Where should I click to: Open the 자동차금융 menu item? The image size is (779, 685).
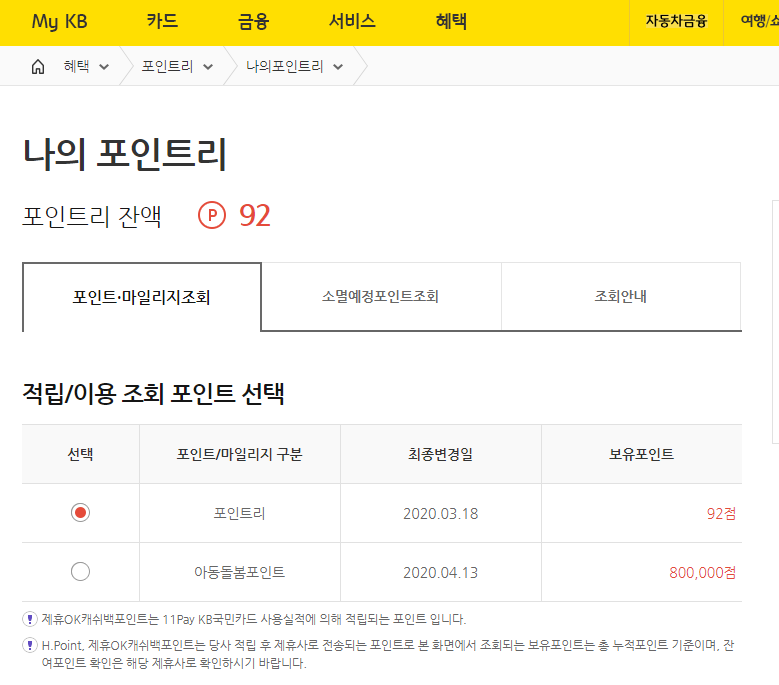point(676,21)
